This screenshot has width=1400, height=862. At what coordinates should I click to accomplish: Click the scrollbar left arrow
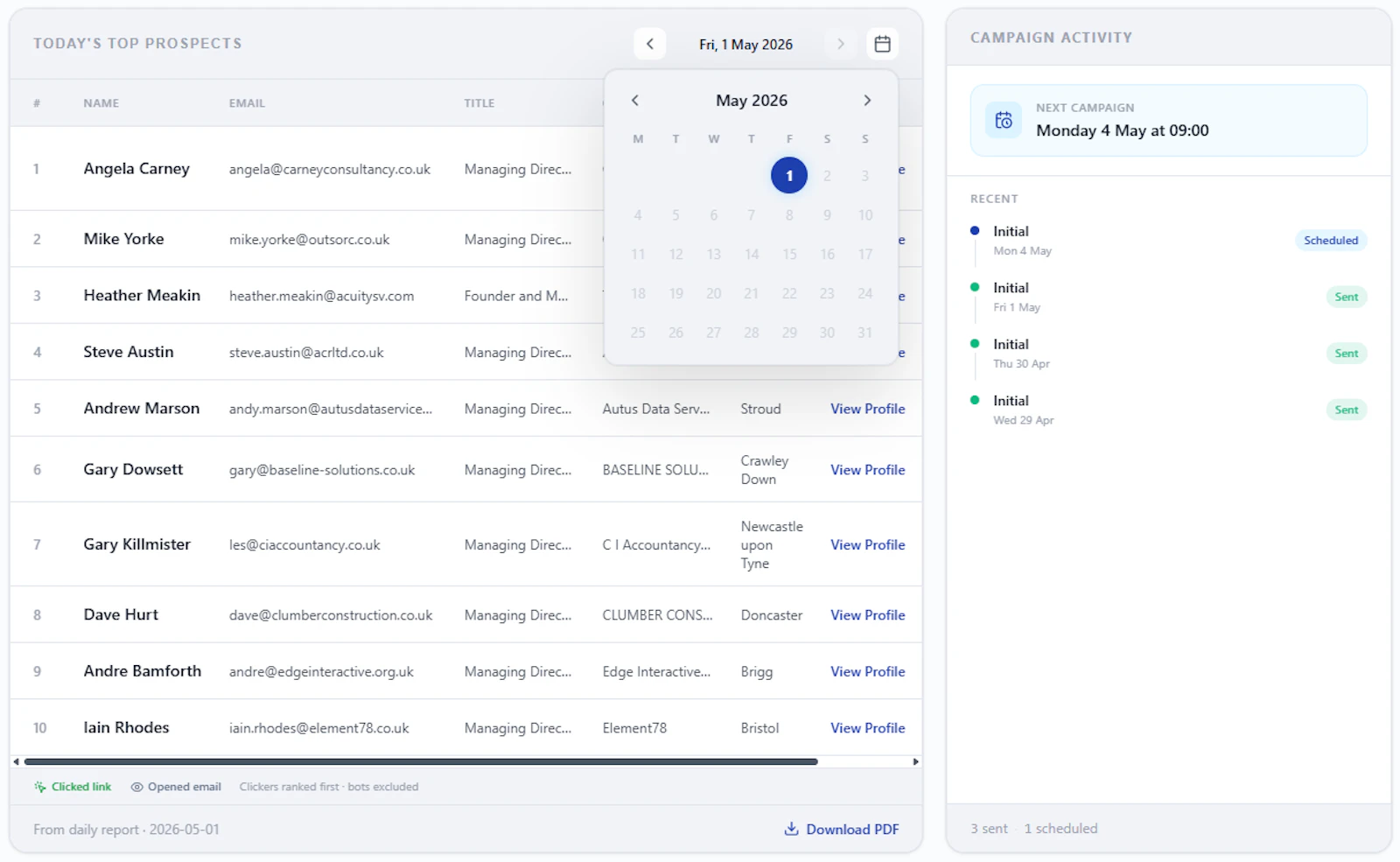16,761
